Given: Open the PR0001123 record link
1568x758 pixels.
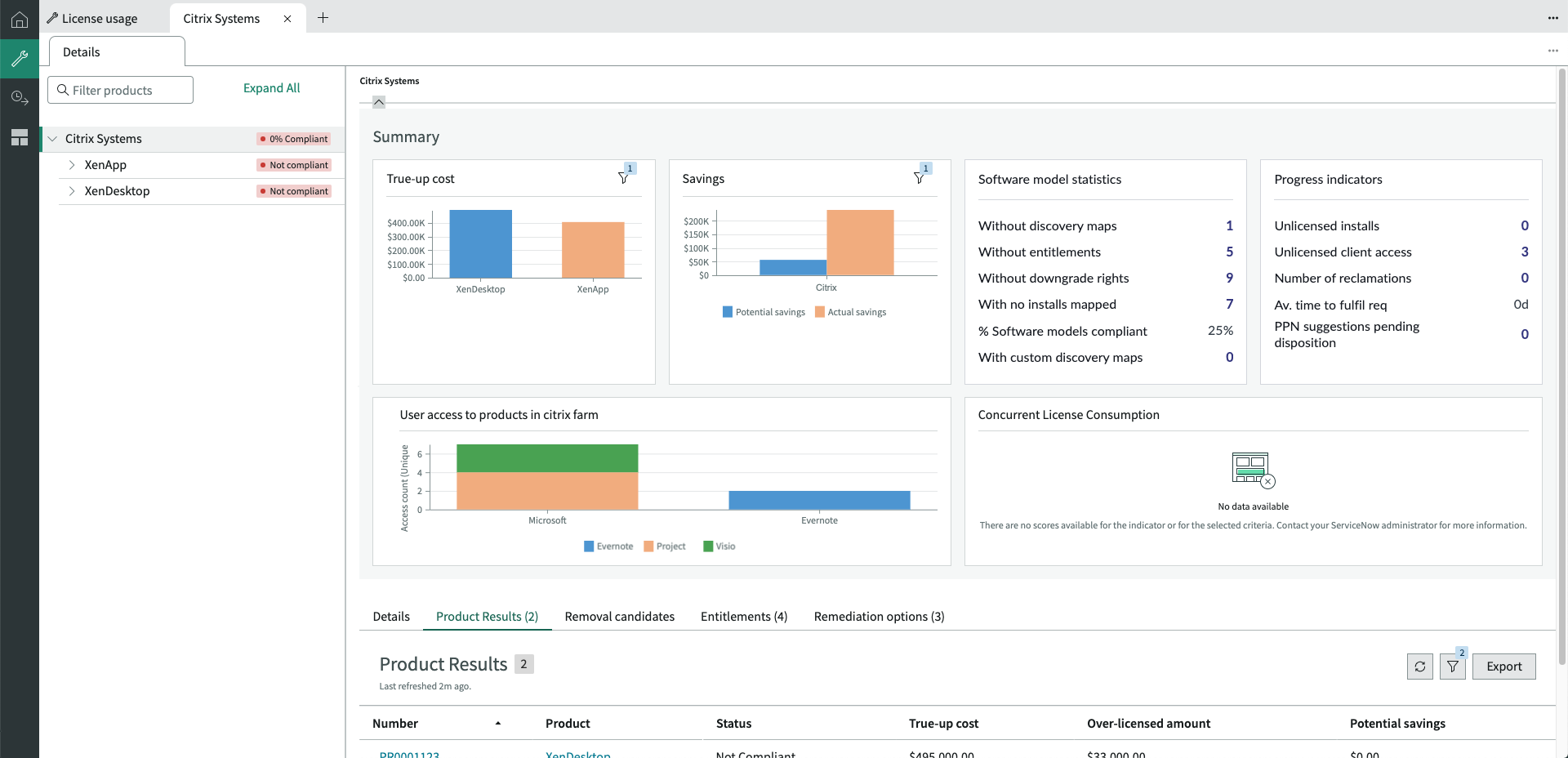Looking at the screenshot, I should 409,754.
